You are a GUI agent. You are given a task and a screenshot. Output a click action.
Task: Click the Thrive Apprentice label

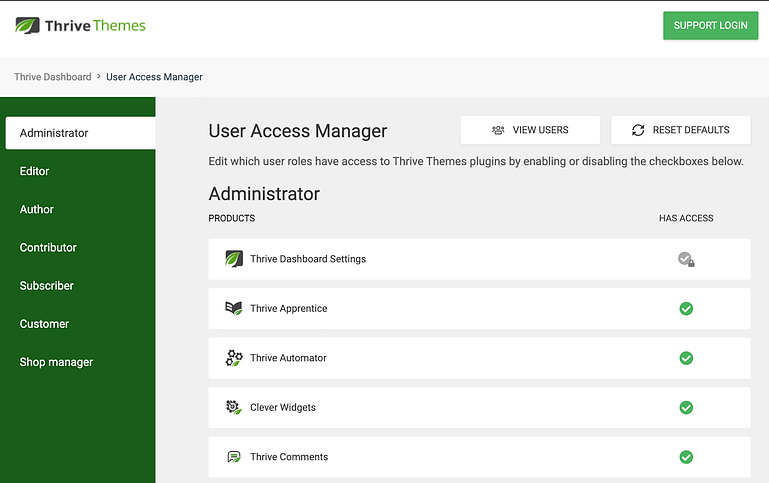click(x=289, y=308)
